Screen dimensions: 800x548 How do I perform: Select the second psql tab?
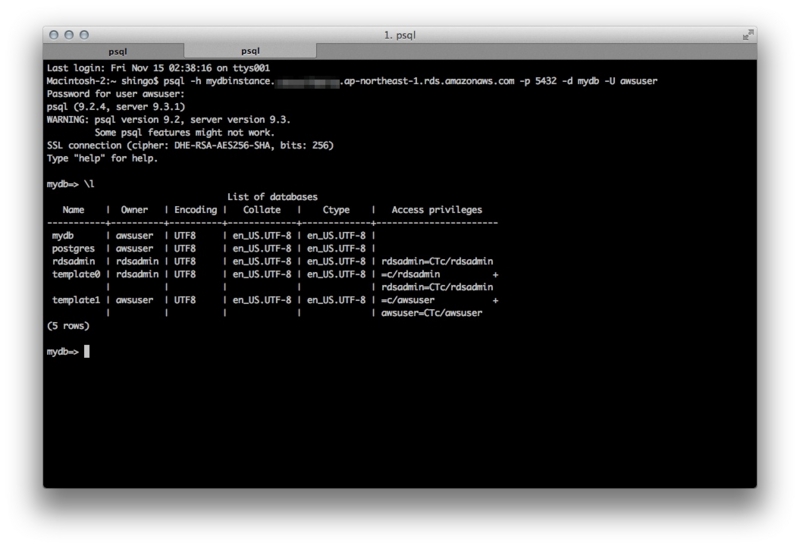pyautogui.click(x=250, y=51)
